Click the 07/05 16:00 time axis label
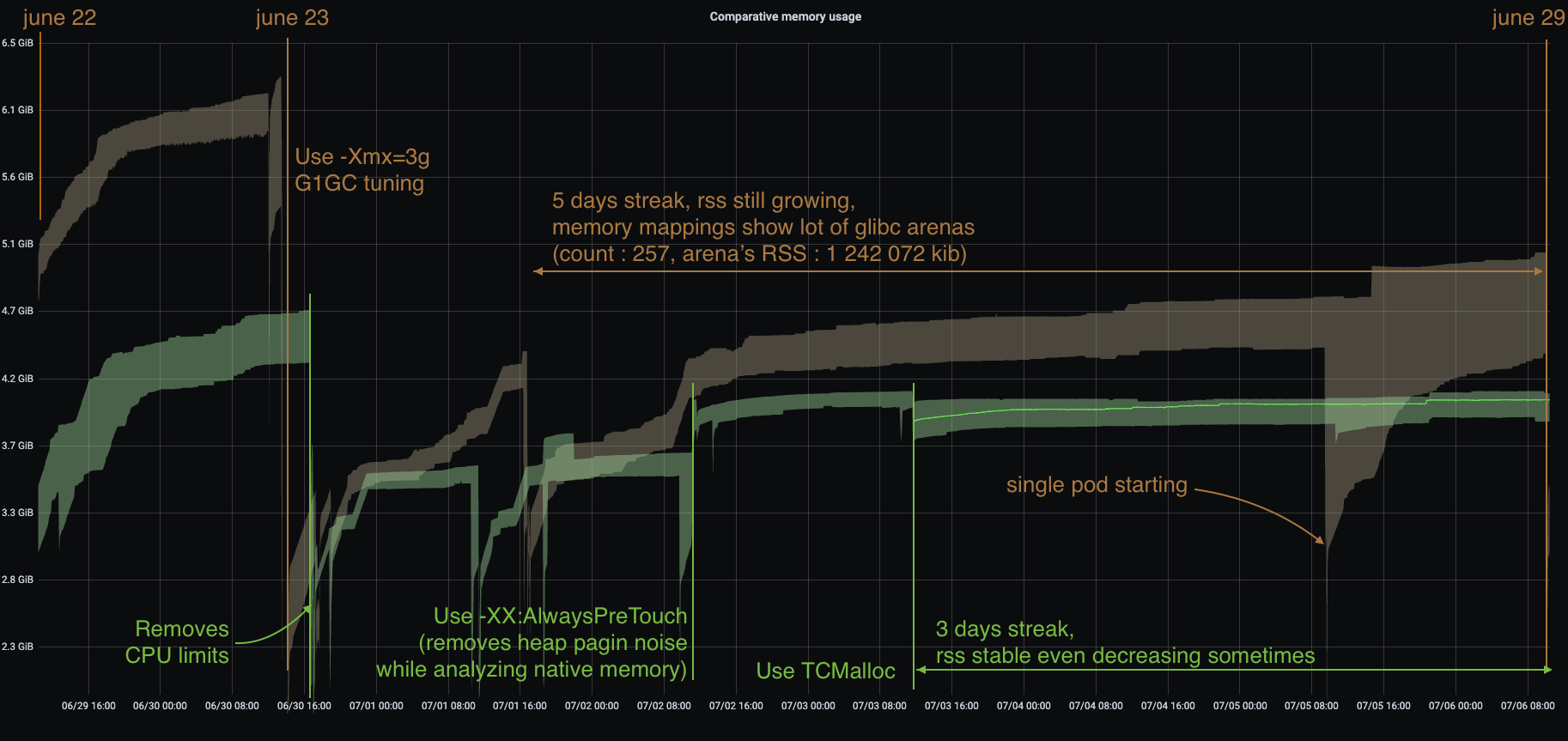Screen dimensions: 1568x741 pos(1383,706)
